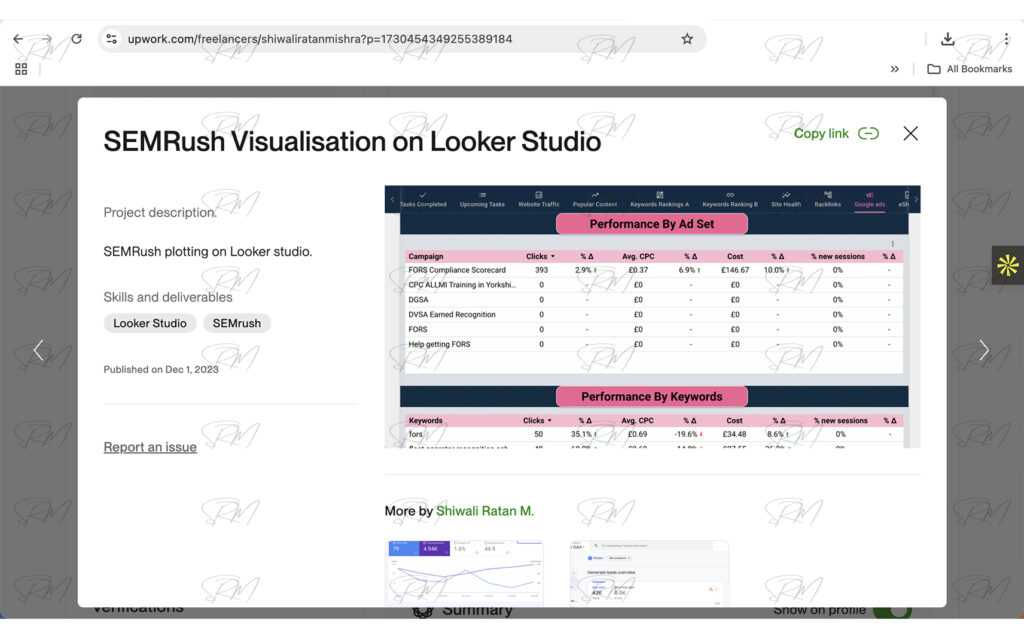Viewport: 1024px width, 639px height.
Task: Select DGSA campaign row
Action: tap(654, 300)
